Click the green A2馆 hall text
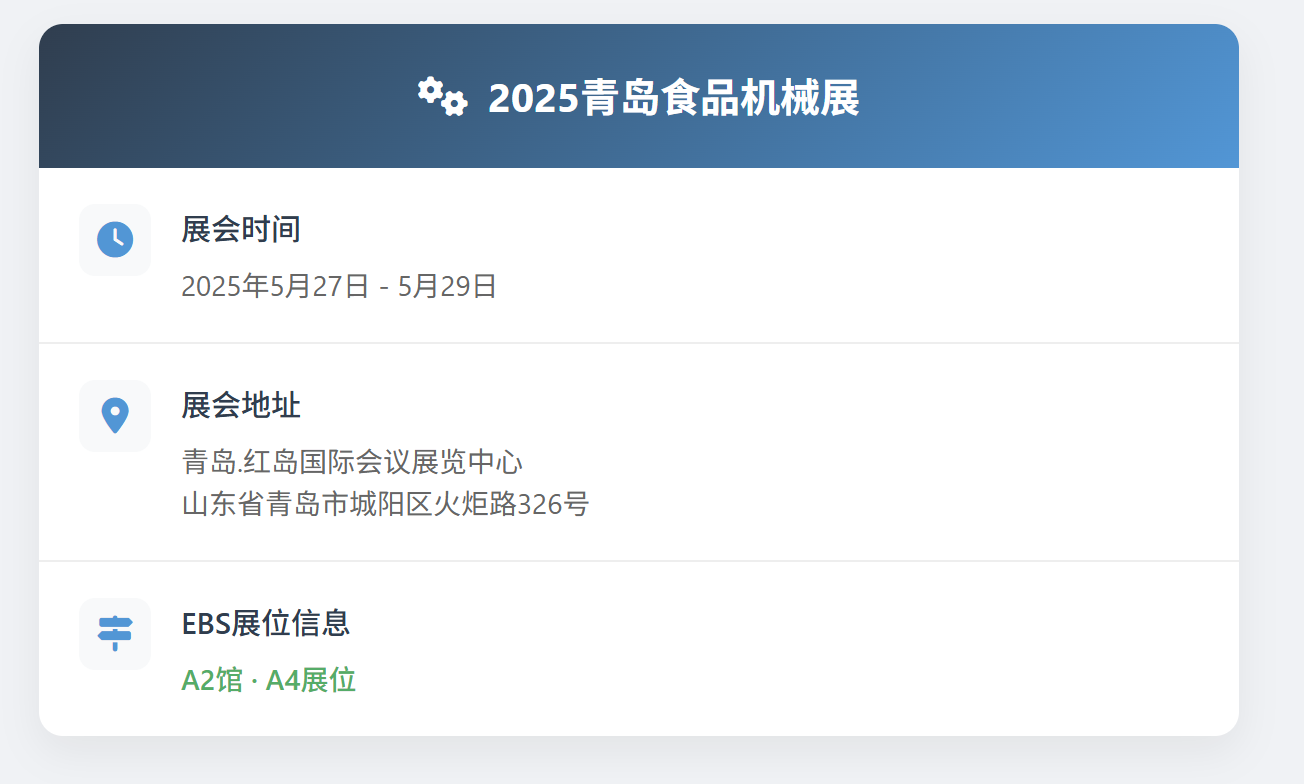 tap(212, 680)
